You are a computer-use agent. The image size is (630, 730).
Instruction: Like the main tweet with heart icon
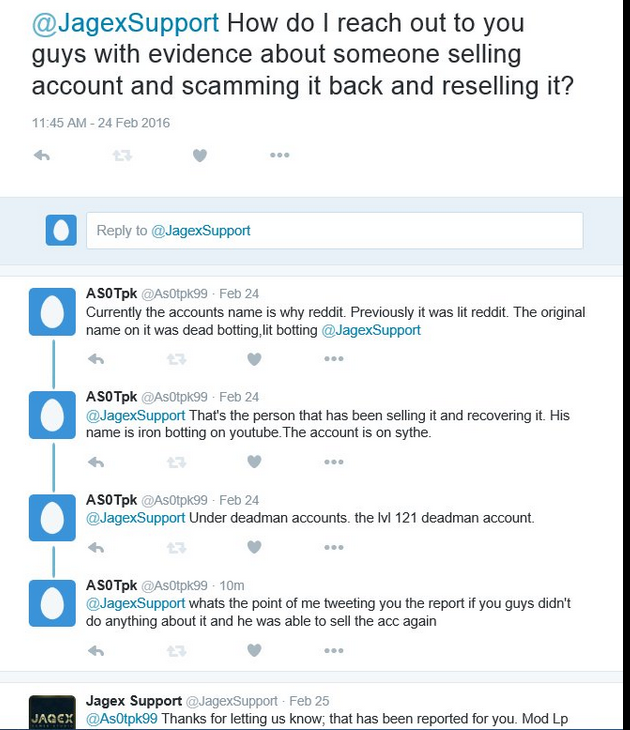[200, 155]
